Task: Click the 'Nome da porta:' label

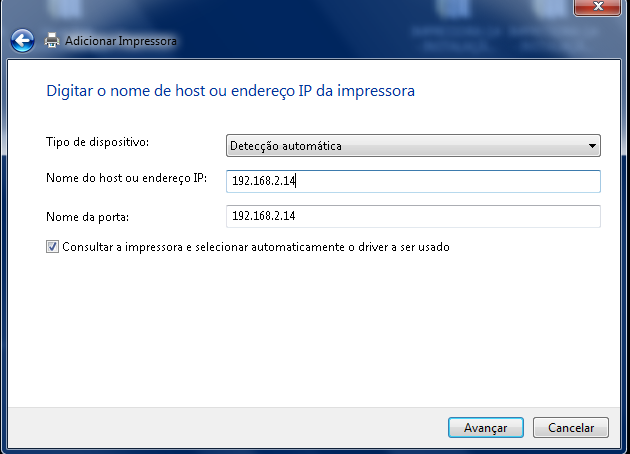Action: [88, 217]
